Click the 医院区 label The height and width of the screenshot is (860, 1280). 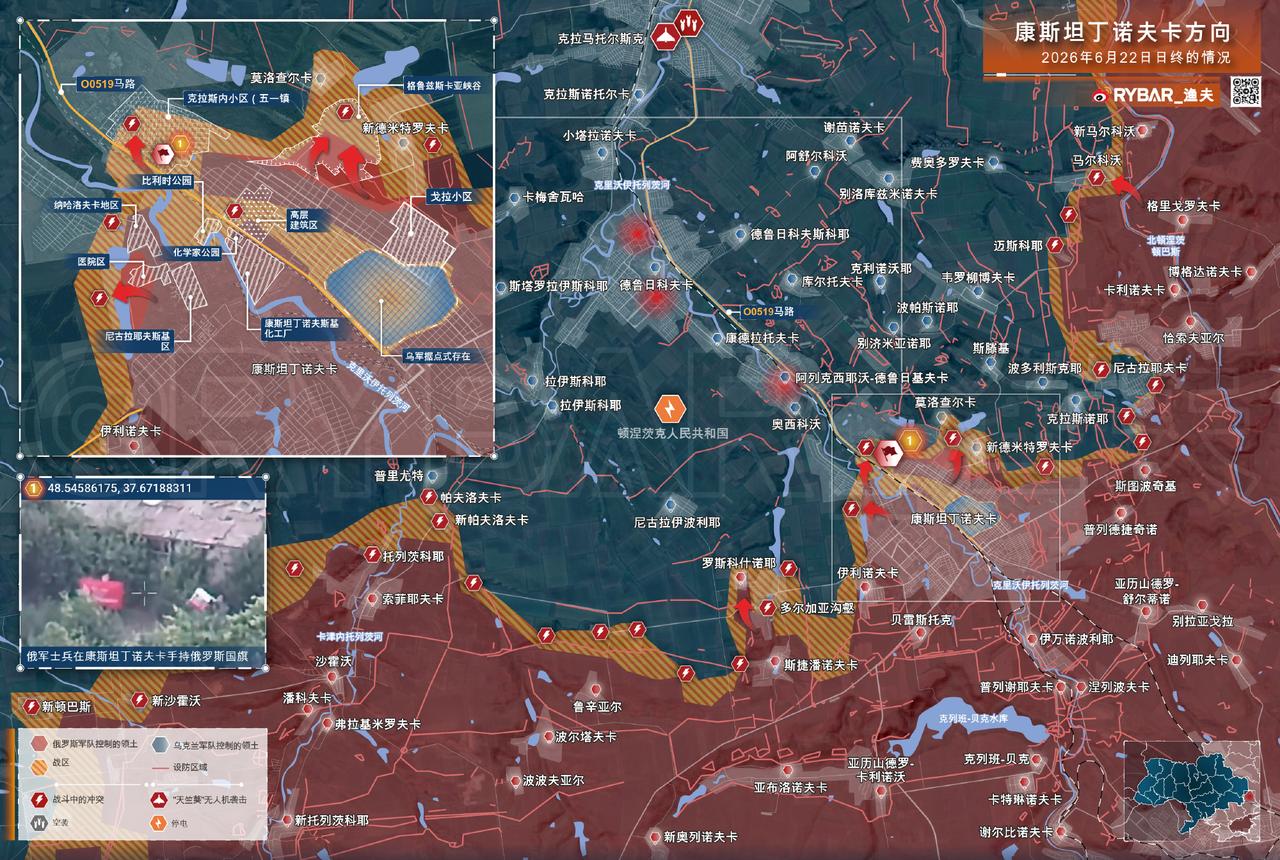coord(91,260)
